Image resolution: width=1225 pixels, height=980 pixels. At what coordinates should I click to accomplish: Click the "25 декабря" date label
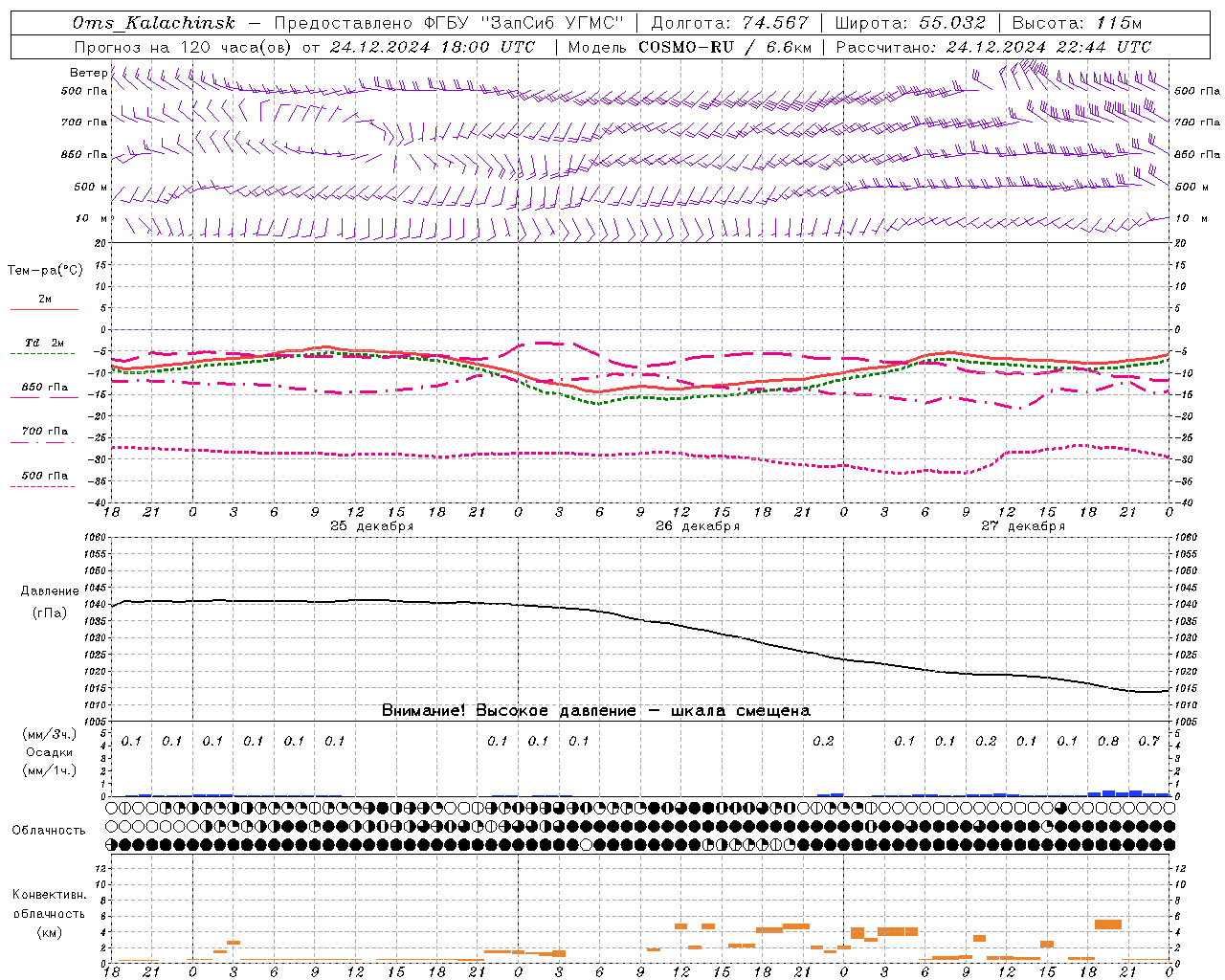[371, 526]
